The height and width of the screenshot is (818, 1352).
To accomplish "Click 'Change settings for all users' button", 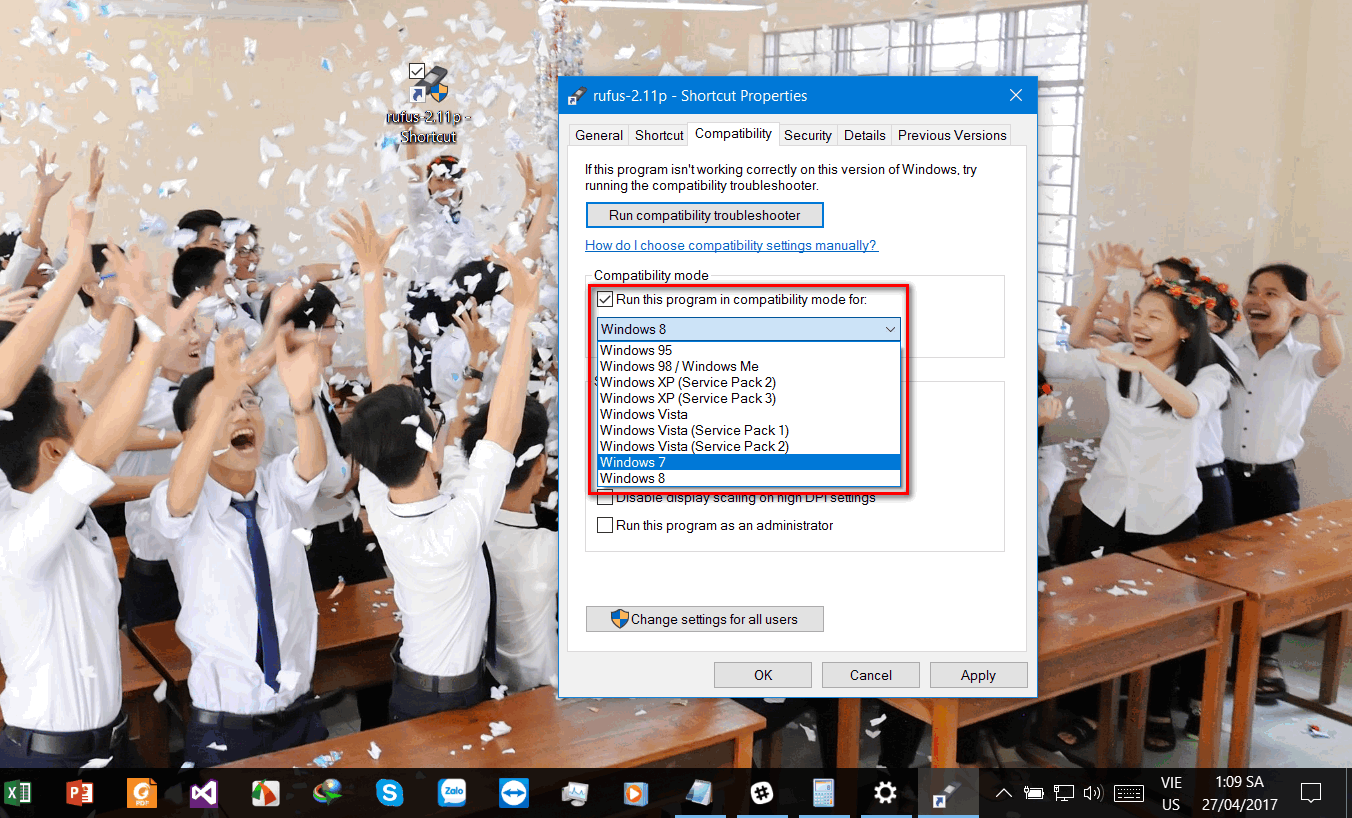I will [705, 619].
